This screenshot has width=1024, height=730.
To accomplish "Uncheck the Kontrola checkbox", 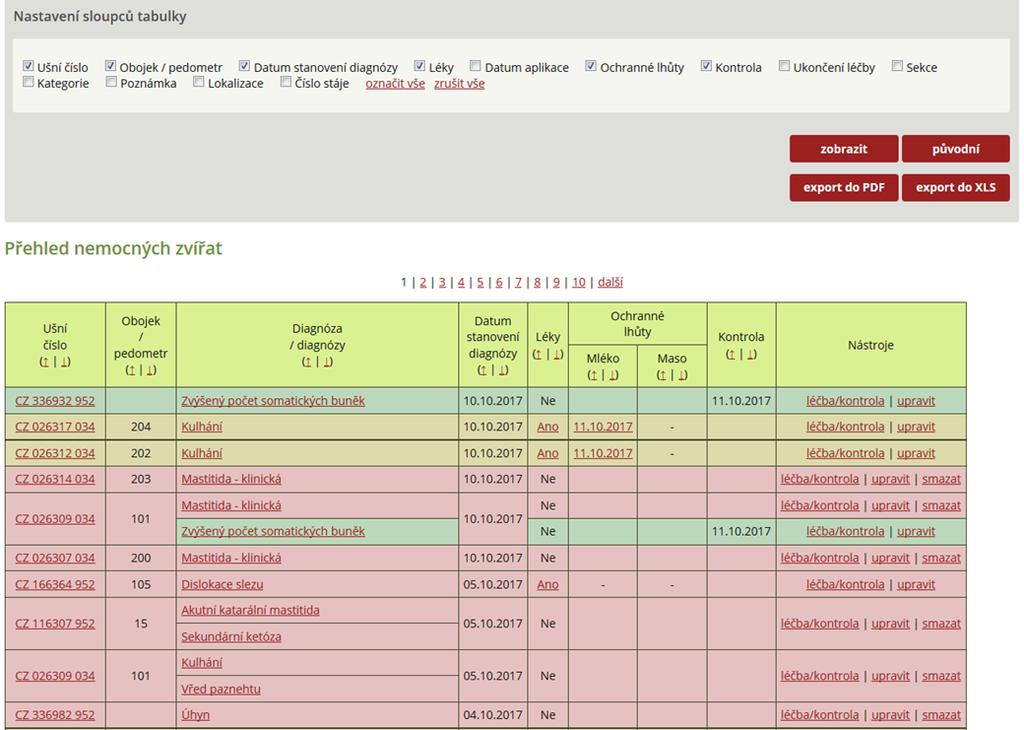I will coord(706,66).
